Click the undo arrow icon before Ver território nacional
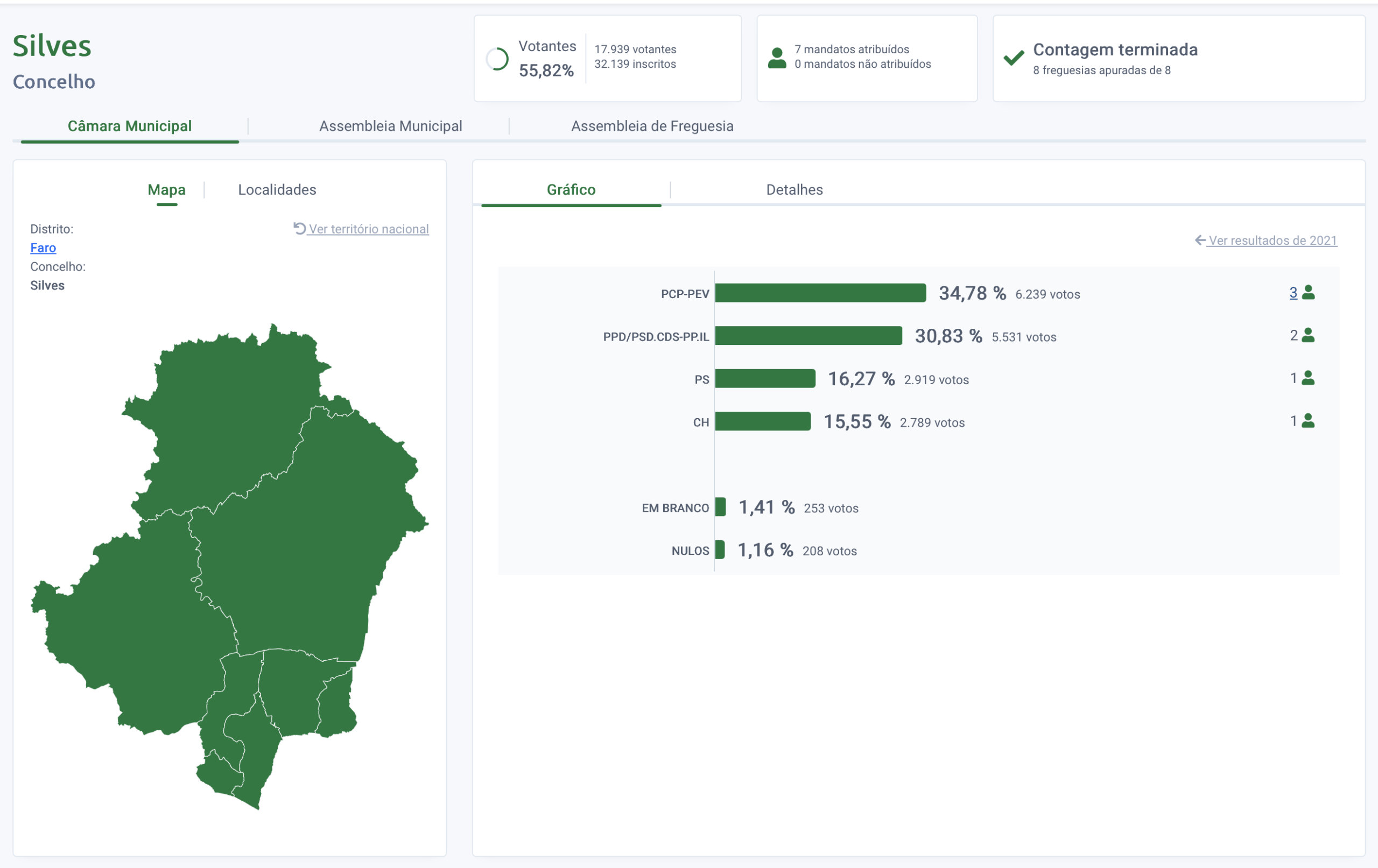 pyautogui.click(x=299, y=228)
